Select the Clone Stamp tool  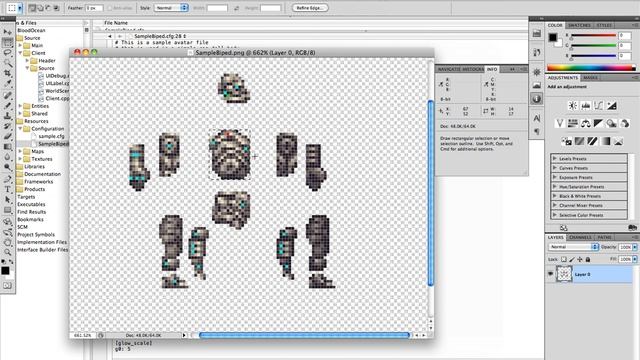[x=7, y=116]
